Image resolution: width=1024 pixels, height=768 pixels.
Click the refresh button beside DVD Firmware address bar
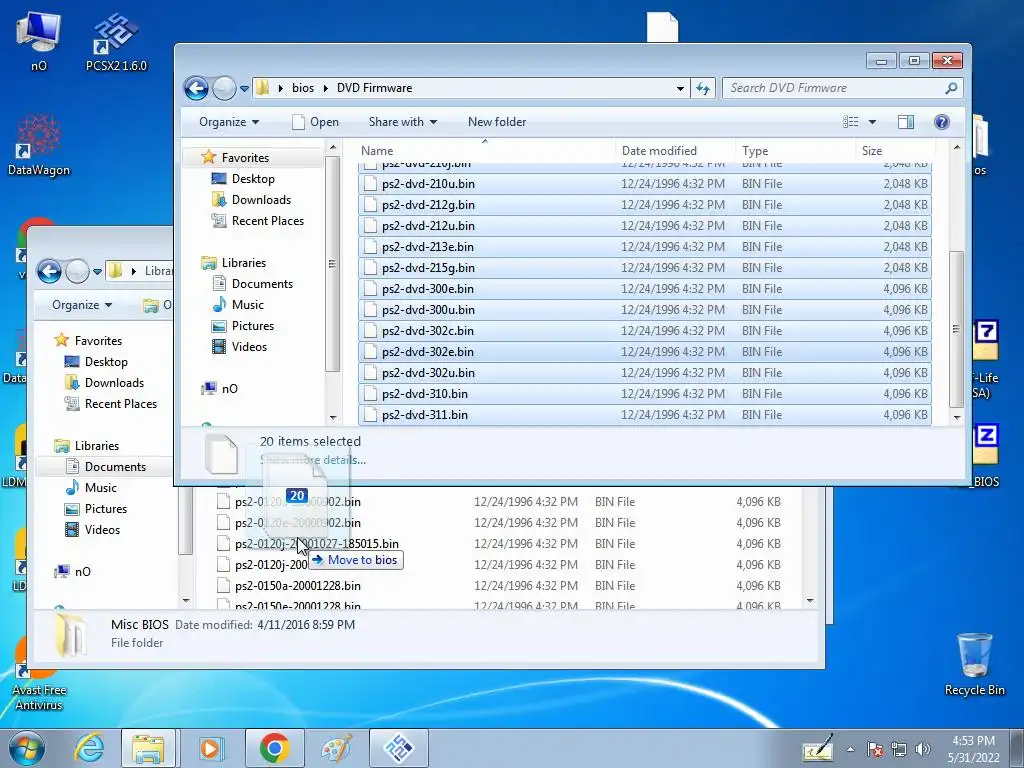(x=703, y=88)
